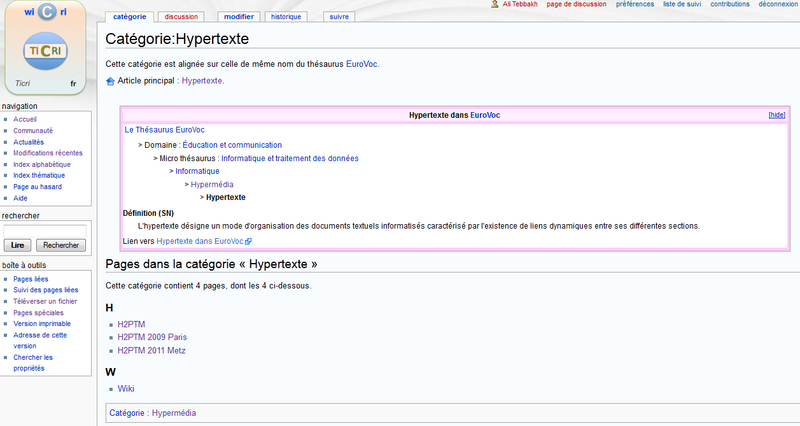Click the user icon beside Ali Tebbakh
Screen dimensions: 800x426
pyautogui.click(x=494, y=4)
